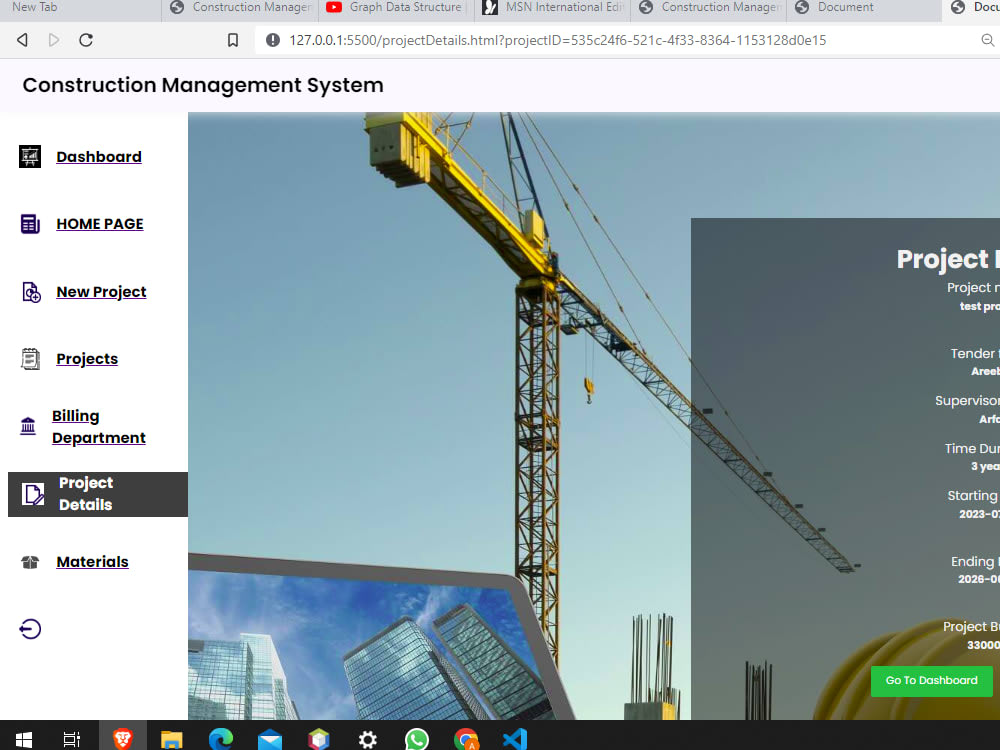Select the Project Details document icon
Image resolution: width=1000 pixels, height=750 pixels.
click(x=33, y=493)
